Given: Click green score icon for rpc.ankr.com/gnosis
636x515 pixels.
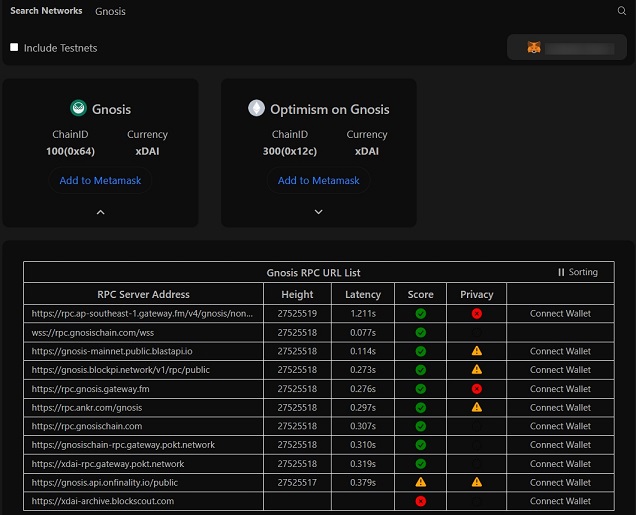Looking at the screenshot, I should pos(421,407).
